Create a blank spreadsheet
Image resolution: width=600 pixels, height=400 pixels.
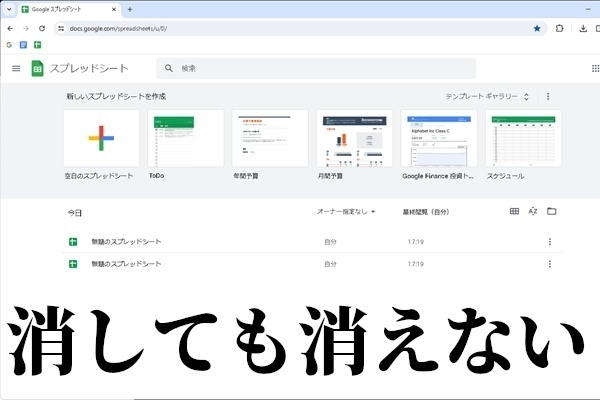click(x=101, y=138)
